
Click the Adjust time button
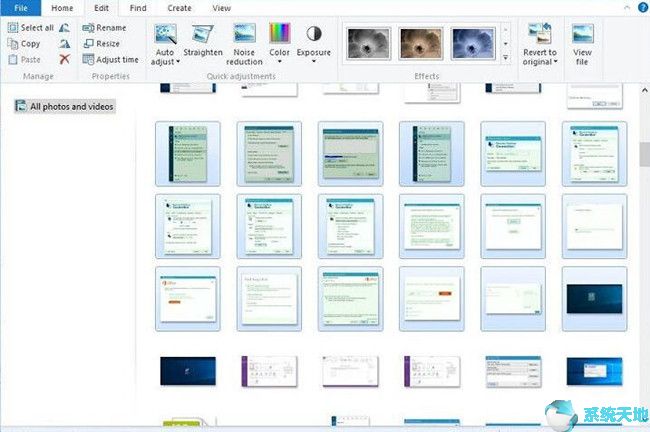(x=111, y=60)
